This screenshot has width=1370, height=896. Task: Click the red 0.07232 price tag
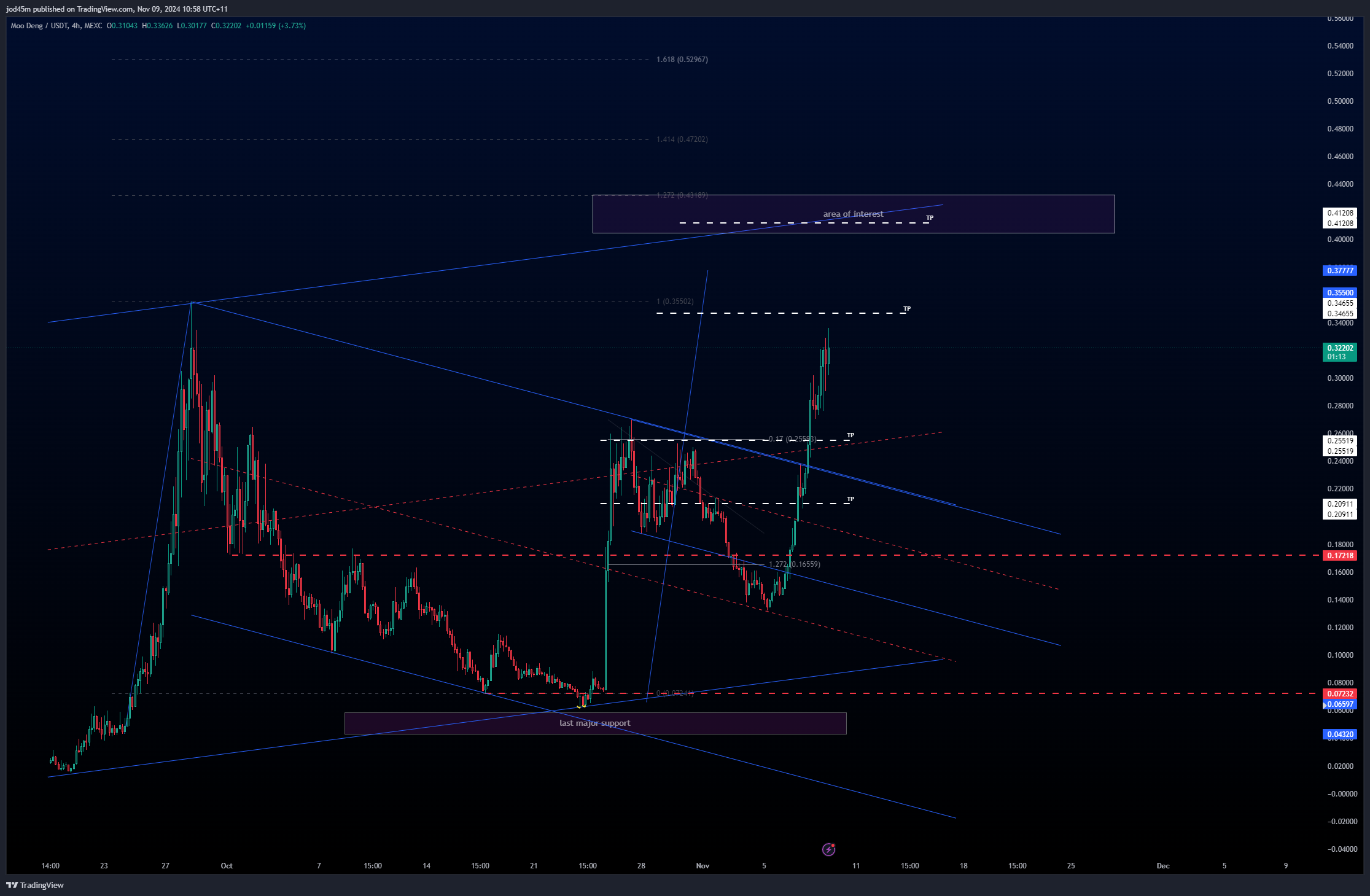[1339, 693]
